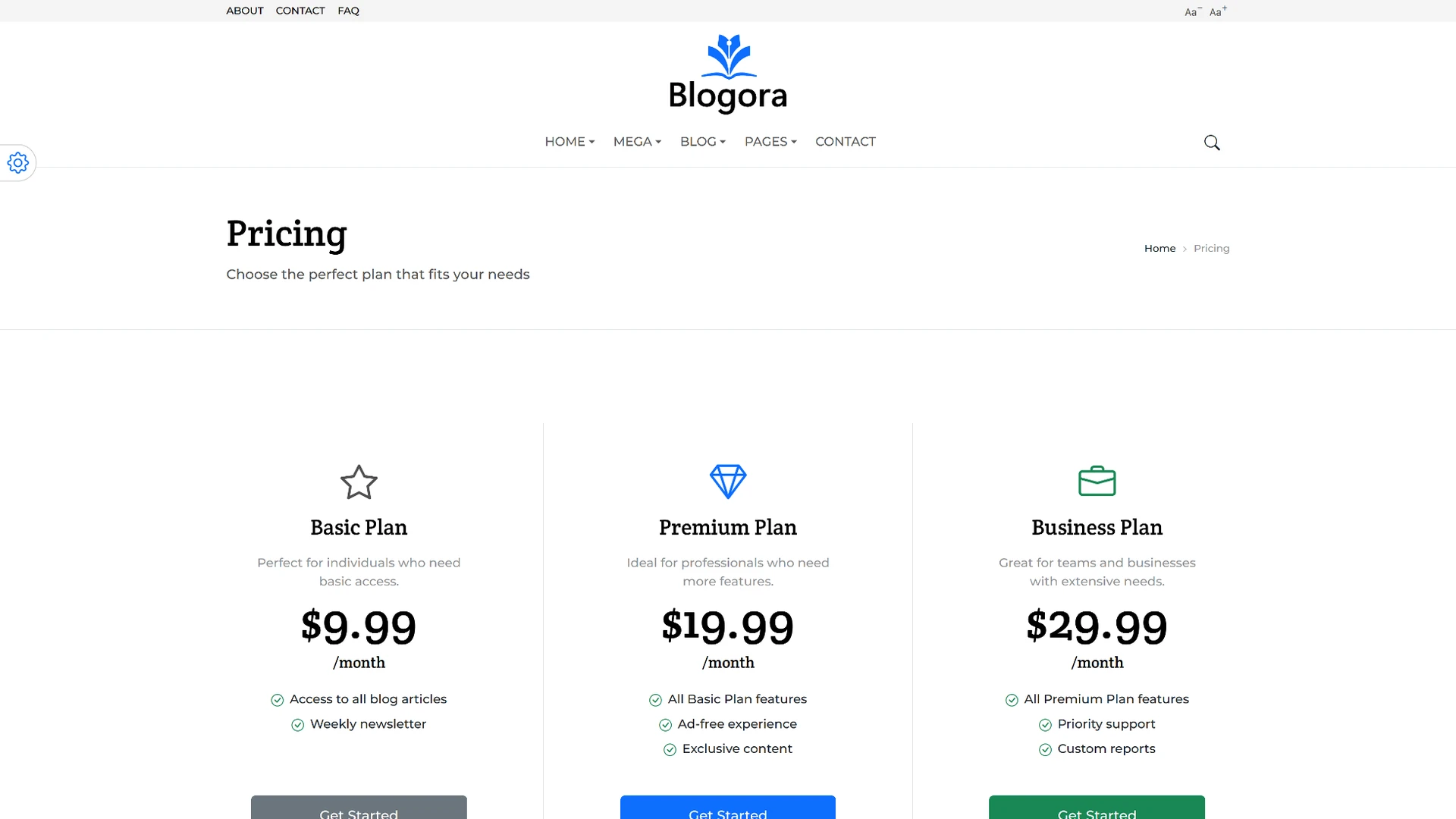Screen dimensions: 1456x819
Task: Open CONTACT in main navigation
Action: [846, 142]
